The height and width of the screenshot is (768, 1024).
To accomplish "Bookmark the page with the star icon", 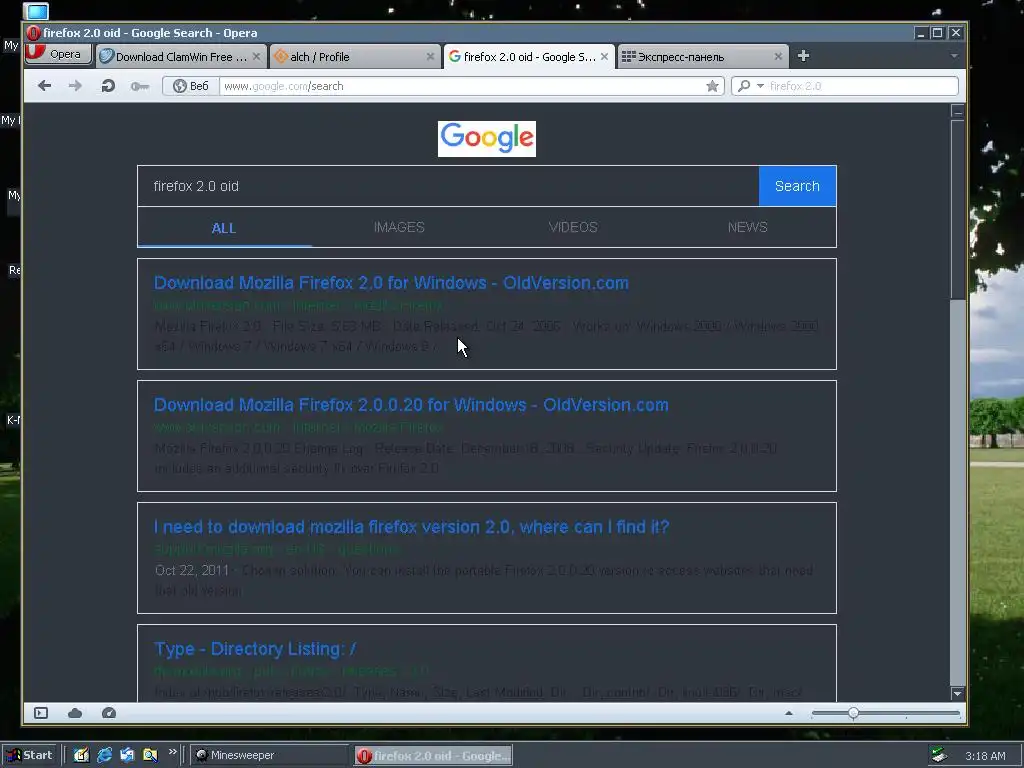I will [712, 86].
